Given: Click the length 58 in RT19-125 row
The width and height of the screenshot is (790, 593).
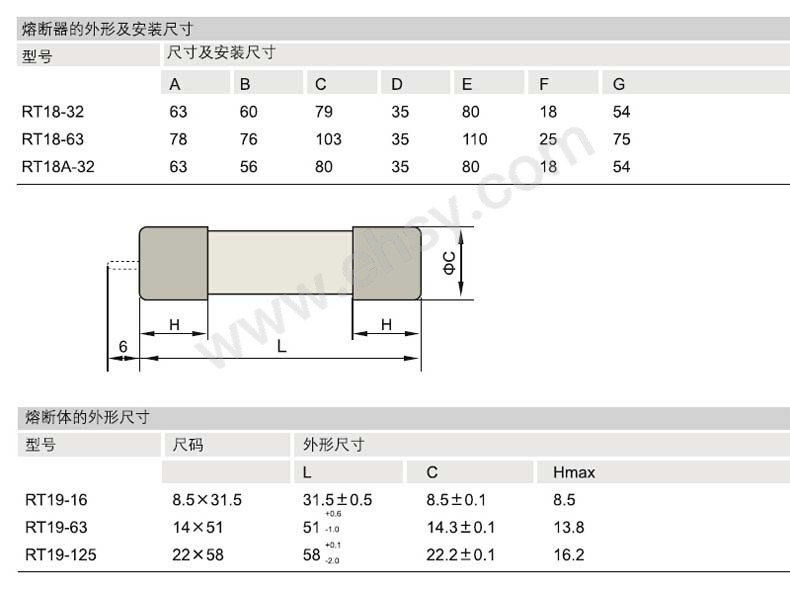Looking at the screenshot, I should pyautogui.click(x=312, y=555).
